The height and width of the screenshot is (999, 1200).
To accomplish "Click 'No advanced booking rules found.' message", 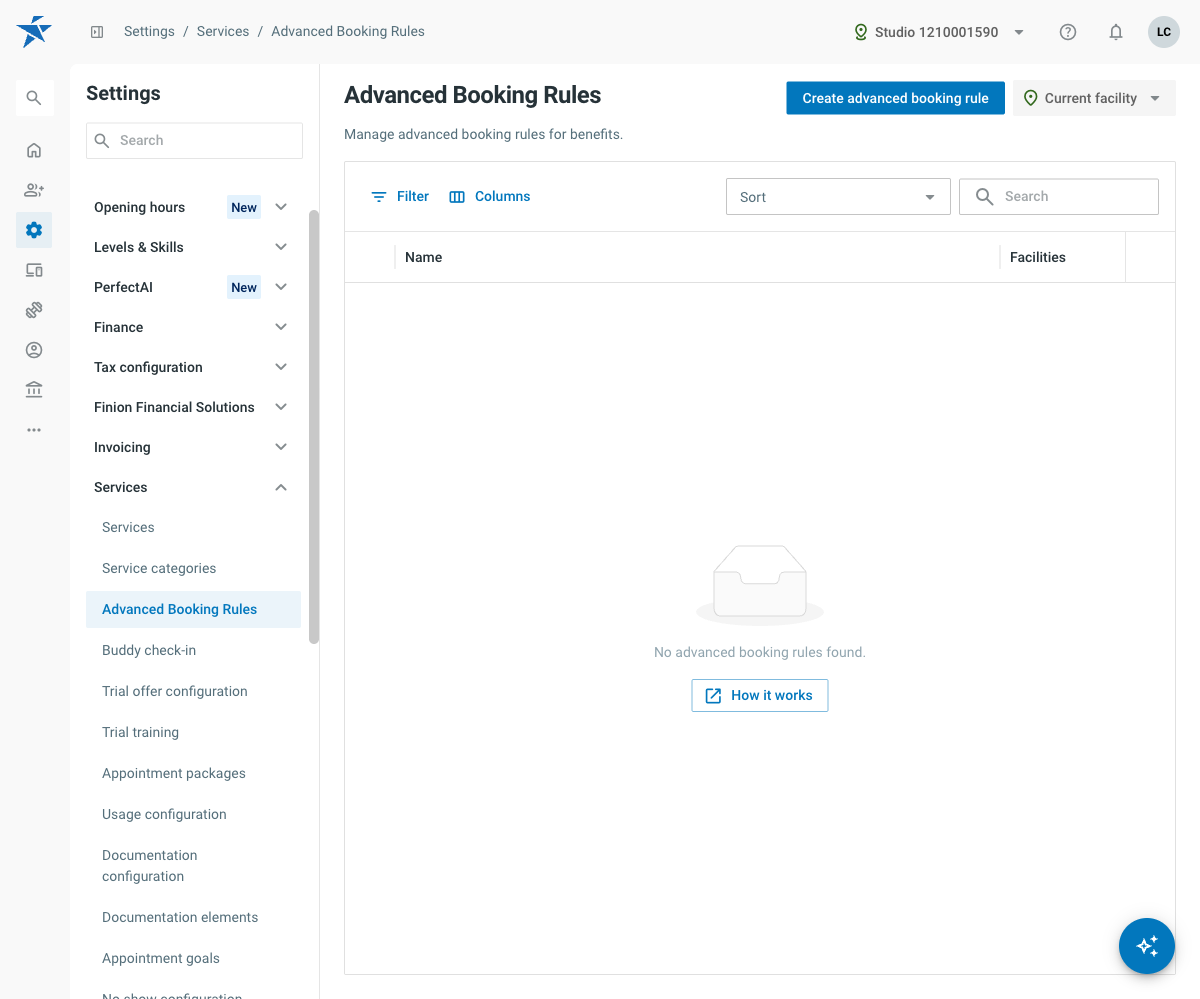I will point(760,652).
